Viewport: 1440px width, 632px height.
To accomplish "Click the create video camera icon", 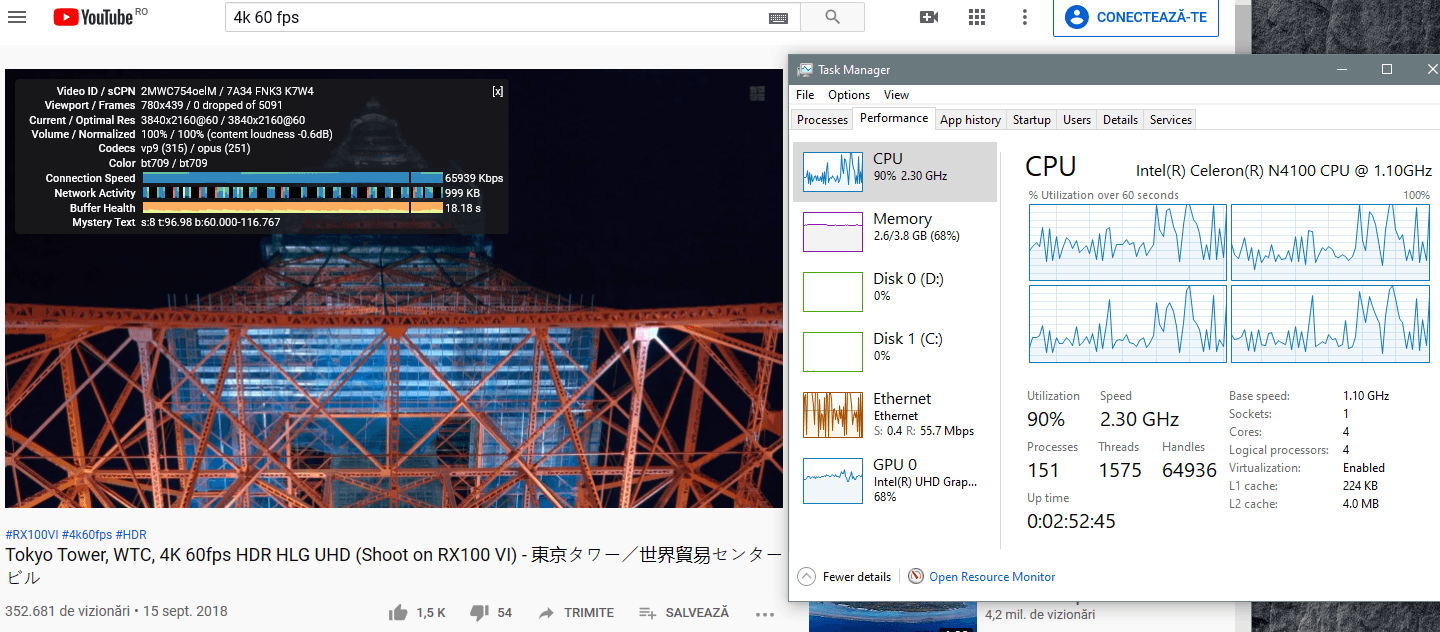I will [929, 17].
